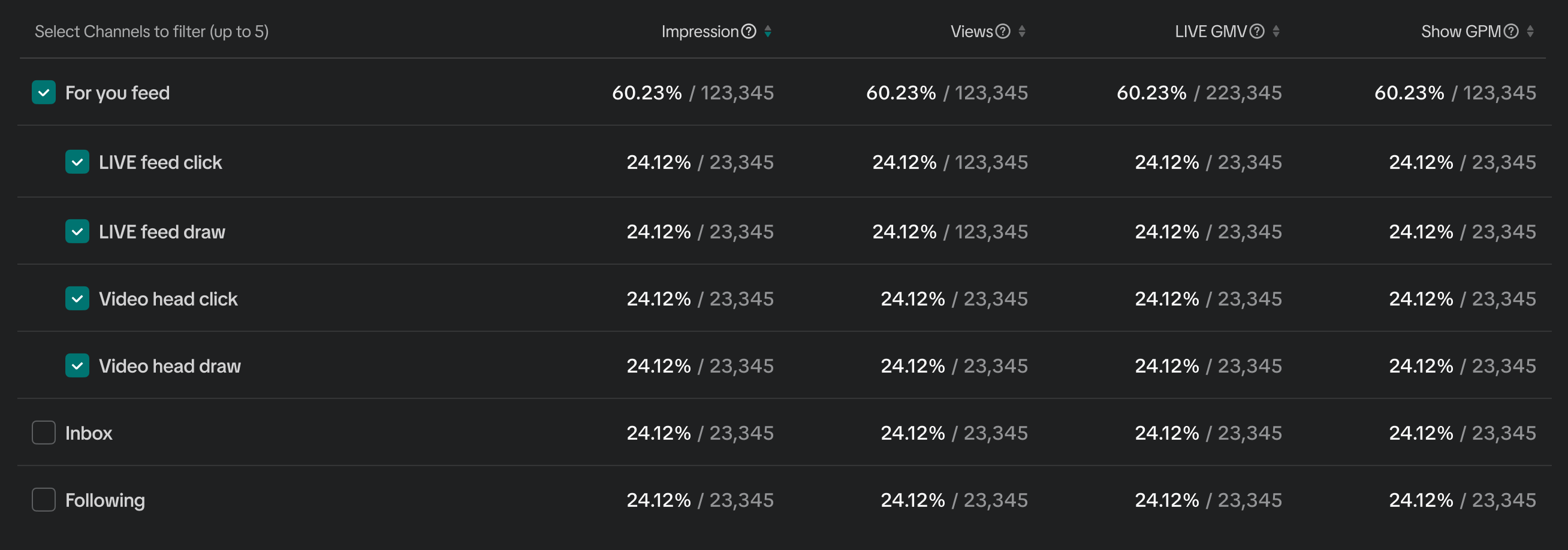Click the Impression help question-mark icon
Screen dimensions: 1568x550
coord(749,32)
